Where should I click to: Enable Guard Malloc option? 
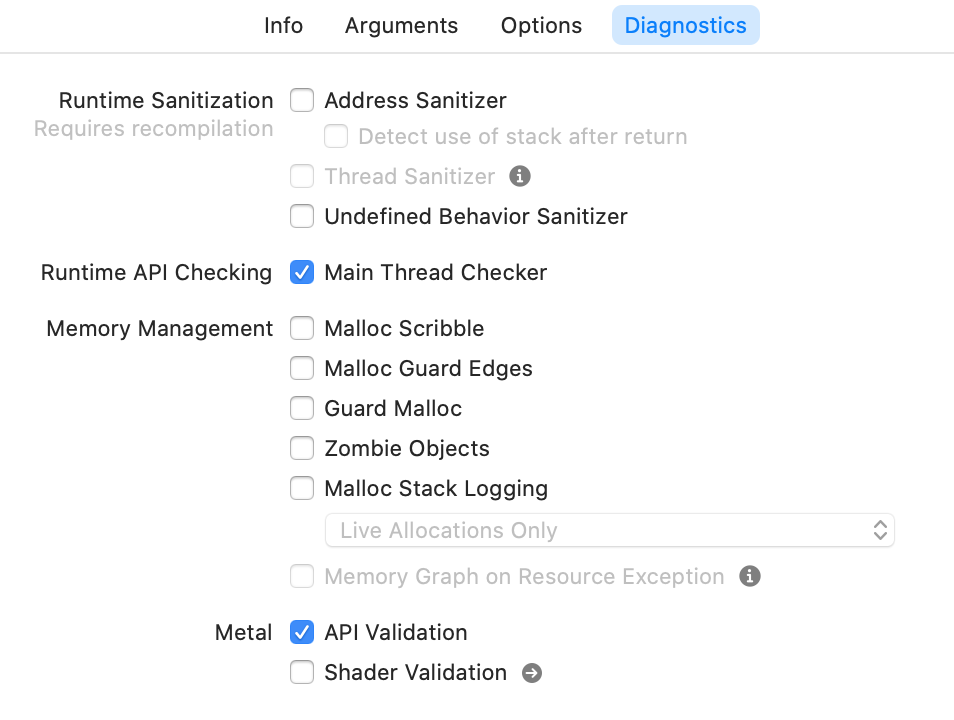pyautogui.click(x=302, y=409)
